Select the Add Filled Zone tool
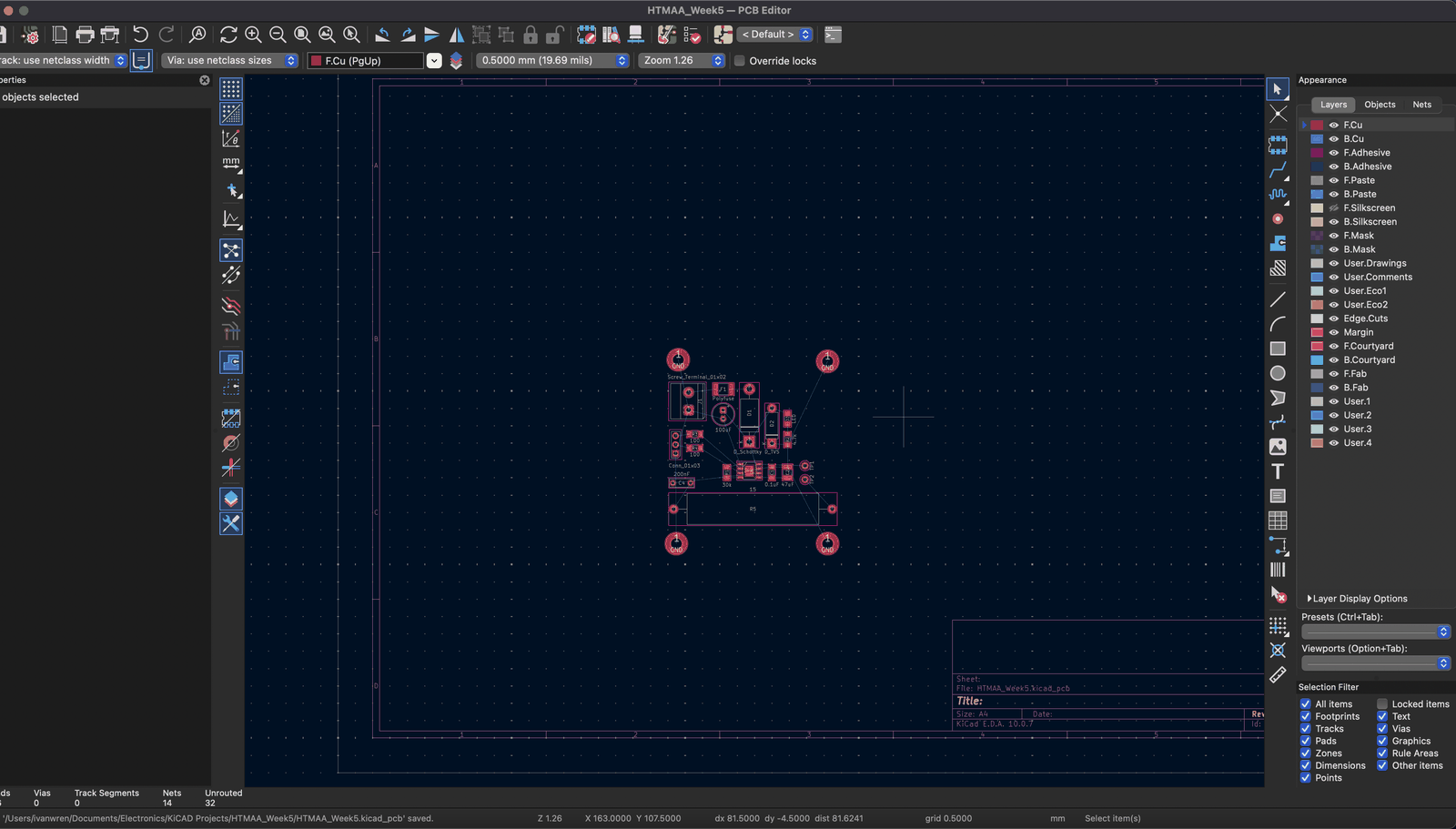The height and width of the screenshot is (829, 1456). (x=1278, y=243)
